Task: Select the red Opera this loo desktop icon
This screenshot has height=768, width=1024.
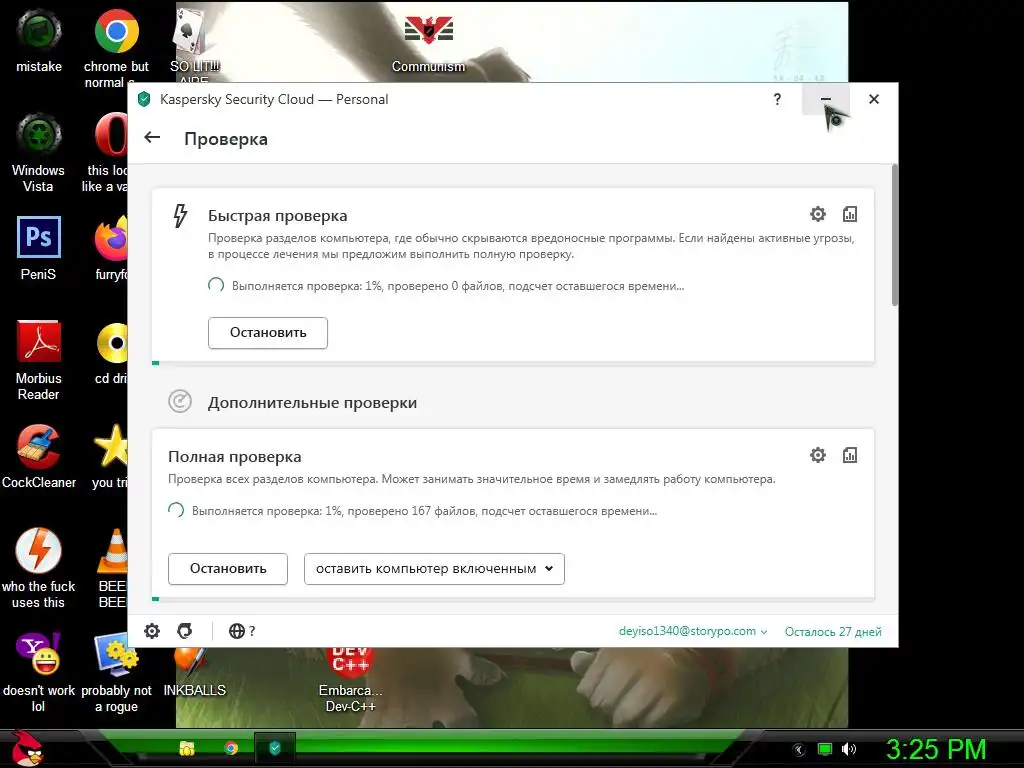Action: [x=106, y=153]
